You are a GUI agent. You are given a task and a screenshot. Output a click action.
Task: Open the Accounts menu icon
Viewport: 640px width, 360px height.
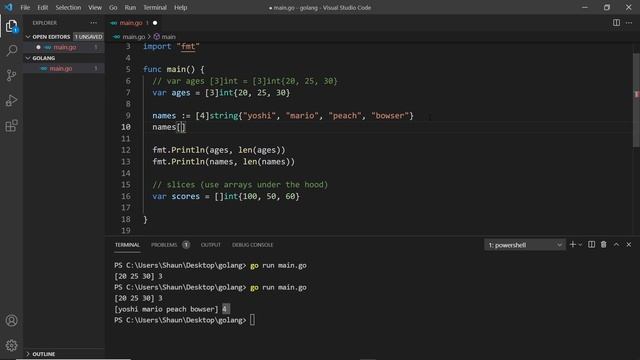pos(11,321)
